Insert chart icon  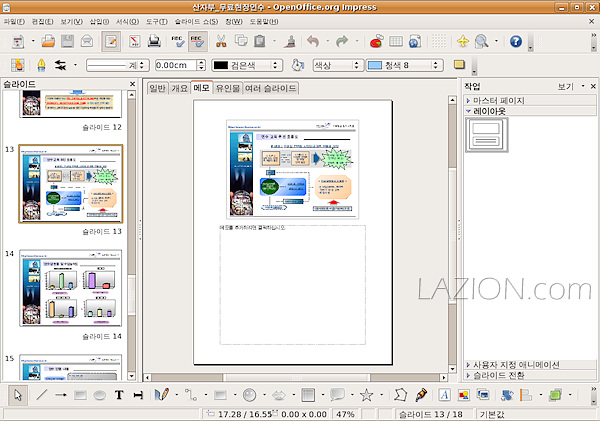[377, 41]
